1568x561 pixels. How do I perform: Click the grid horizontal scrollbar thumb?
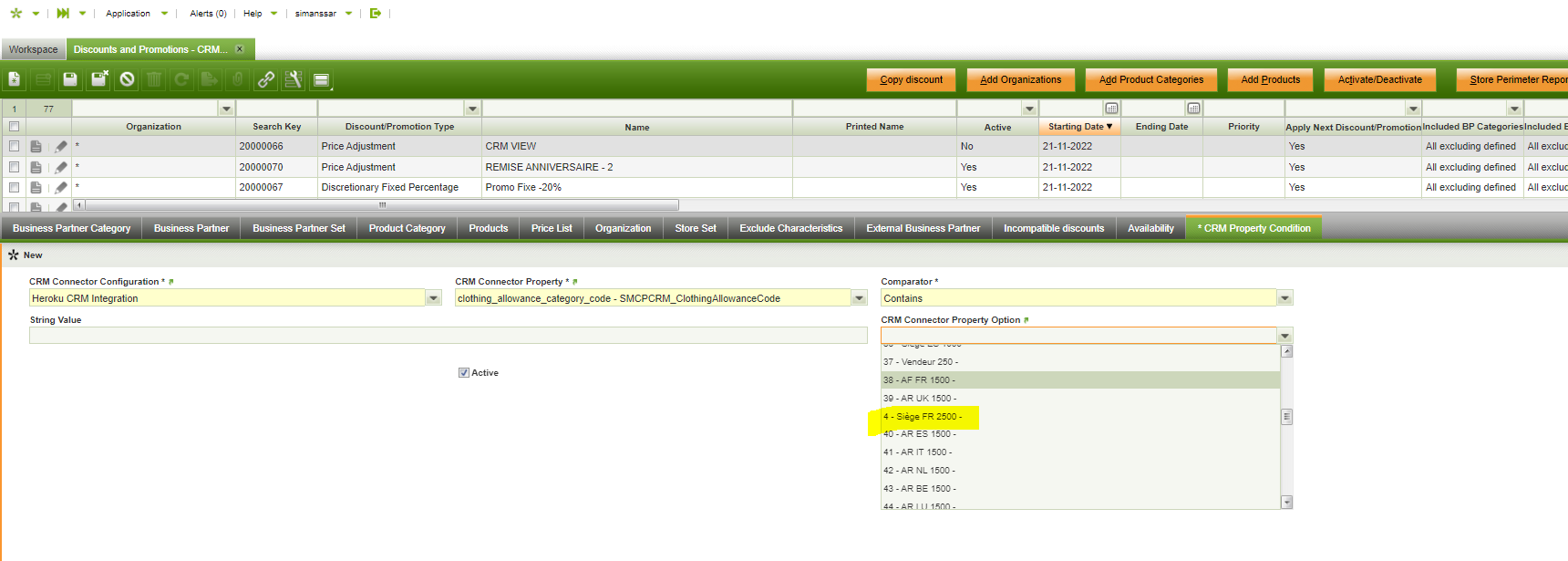(x=382, y=205)
